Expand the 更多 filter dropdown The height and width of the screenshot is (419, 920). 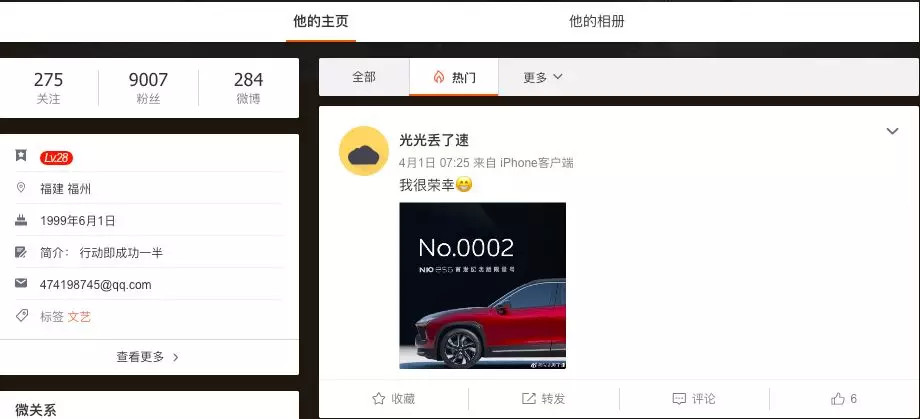point(543,77)
